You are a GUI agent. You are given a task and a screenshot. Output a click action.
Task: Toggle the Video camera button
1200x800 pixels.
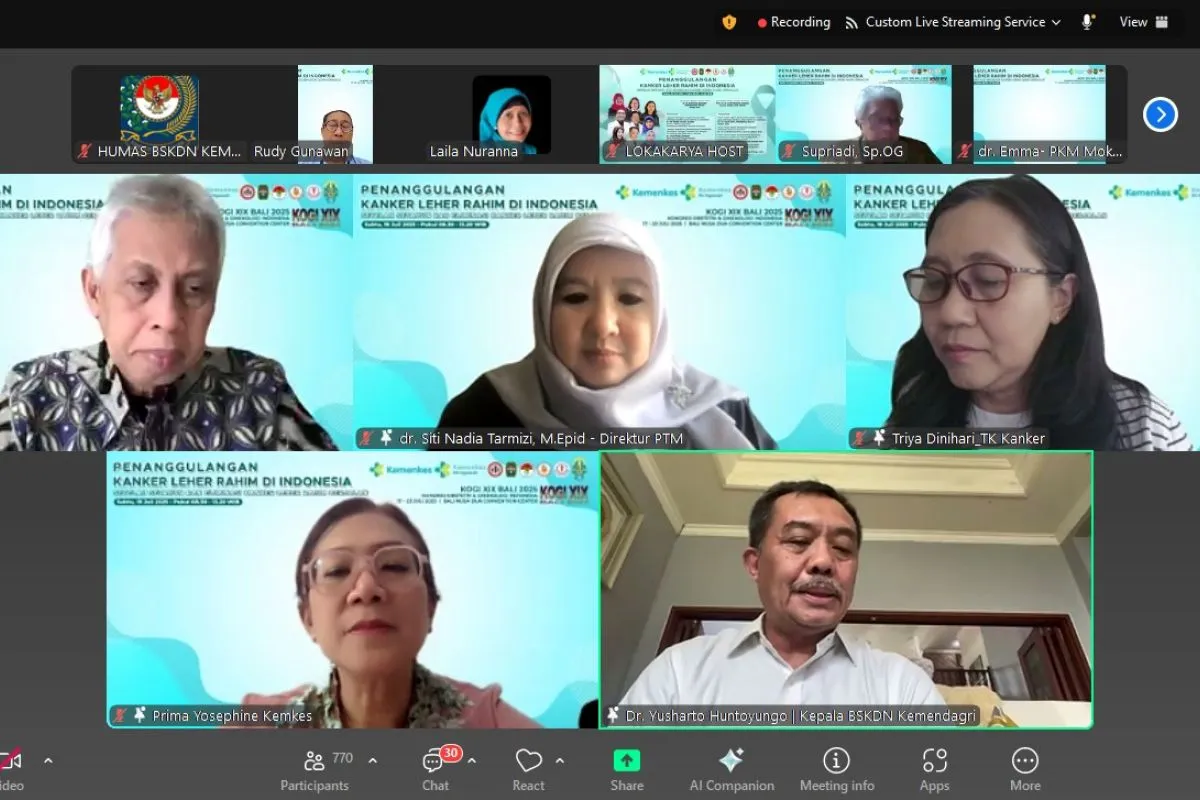click(10, 769)
